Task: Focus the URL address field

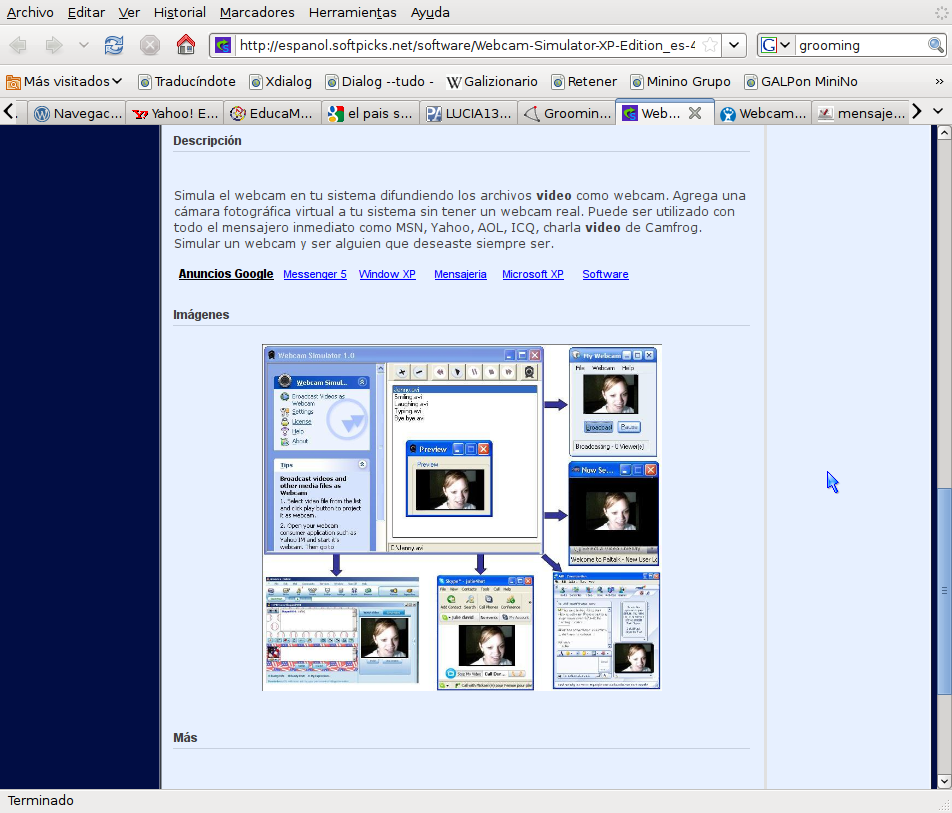Action: (x=466, y=45)
